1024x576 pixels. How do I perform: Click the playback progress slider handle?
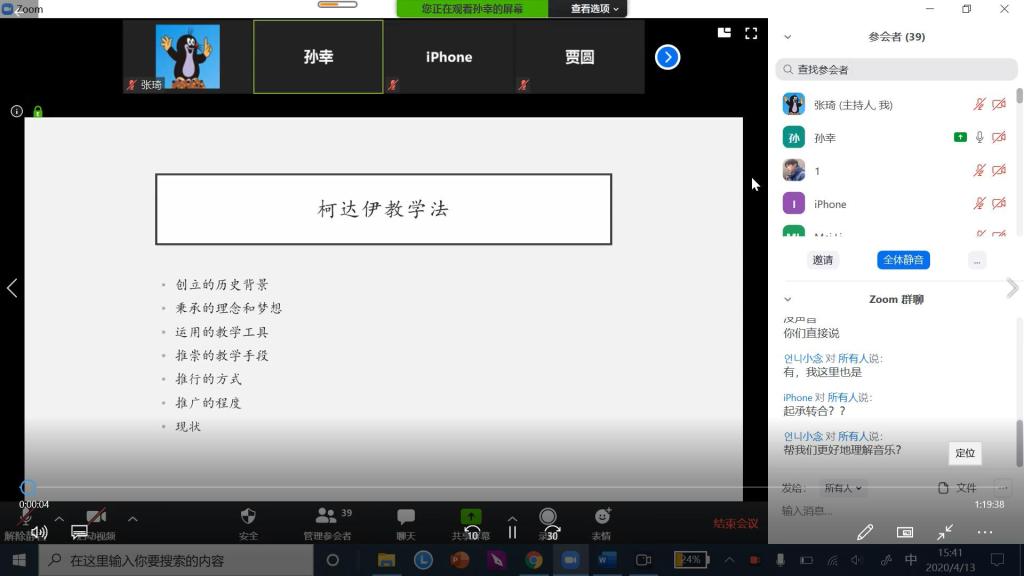tap(27, 487)
